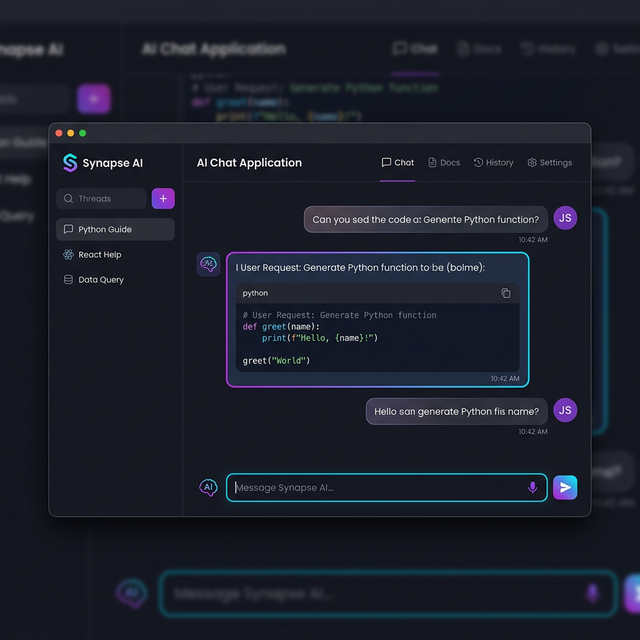Send the message with the arrow button
The image size is (640, 640).
tap(565, 487)
